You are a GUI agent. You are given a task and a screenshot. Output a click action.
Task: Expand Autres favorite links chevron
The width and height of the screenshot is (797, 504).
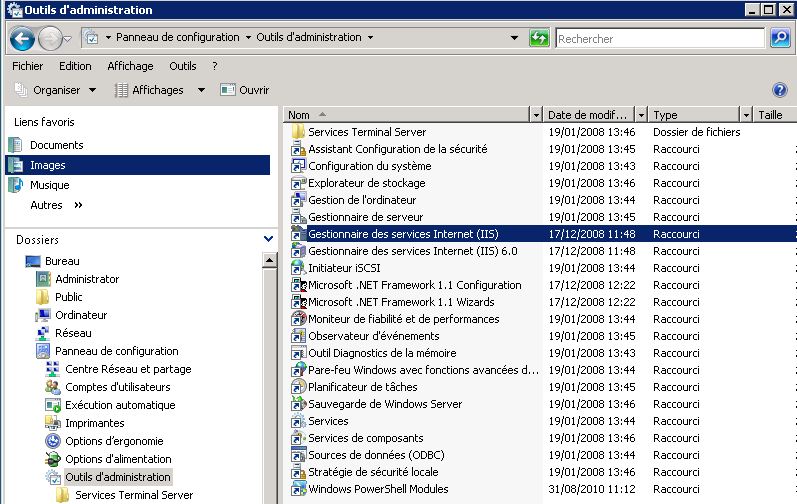(78, 205)
